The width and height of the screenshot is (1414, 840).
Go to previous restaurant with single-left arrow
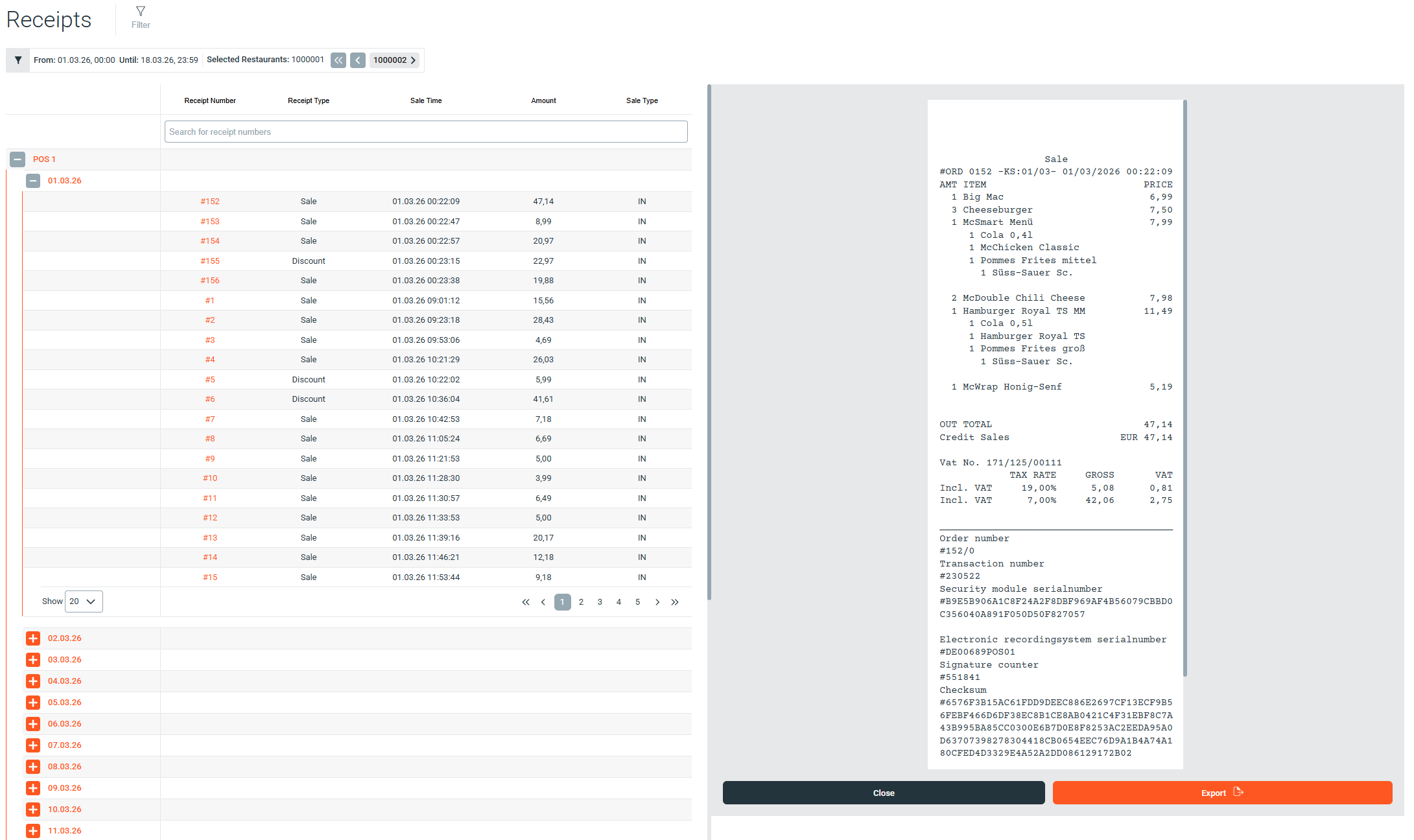click(358, 60)
